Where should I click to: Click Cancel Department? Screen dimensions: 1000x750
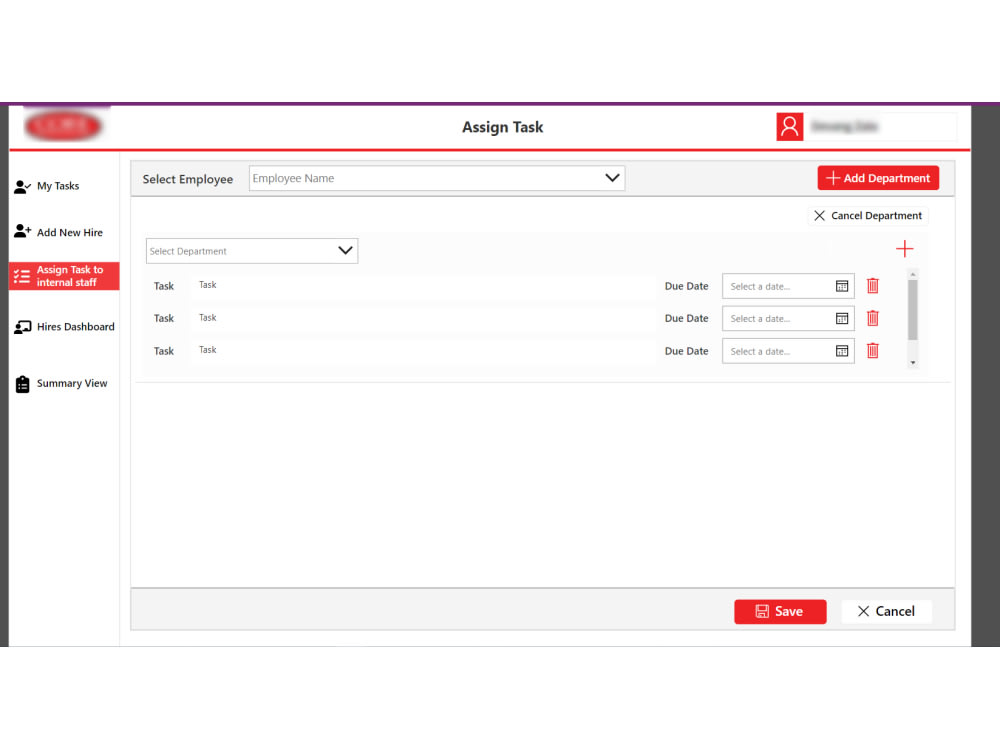click(x=868, y=216)
